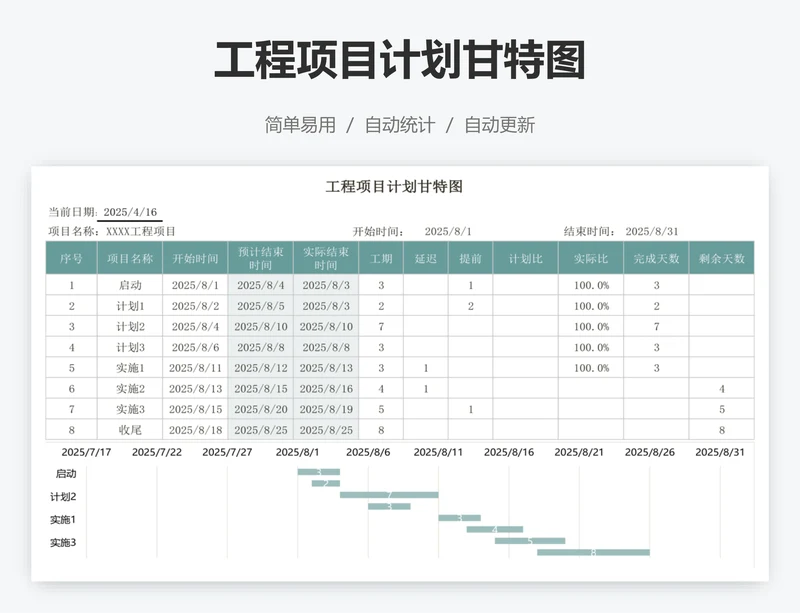Click the 启动 chart axis label
Screen dimensions: 800x613
click(66, 474)
